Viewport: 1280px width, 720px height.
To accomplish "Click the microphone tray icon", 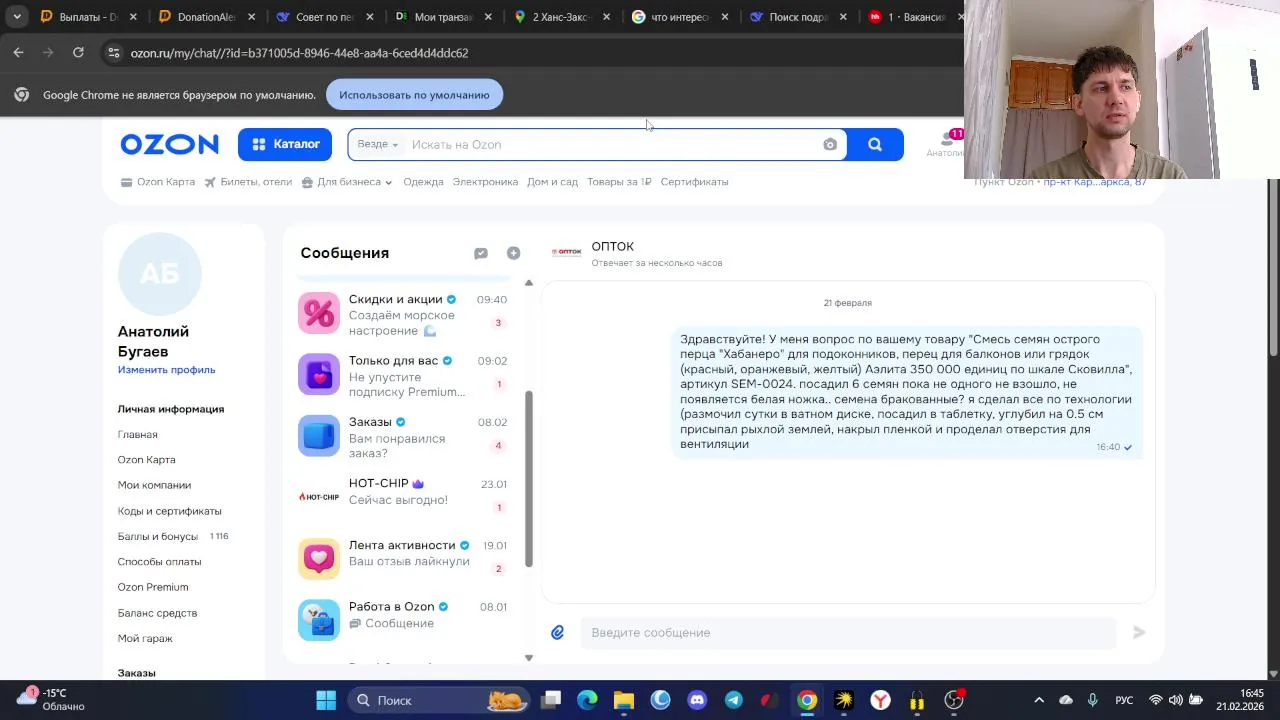I will pyautogui.click(x=1093, y=700).
